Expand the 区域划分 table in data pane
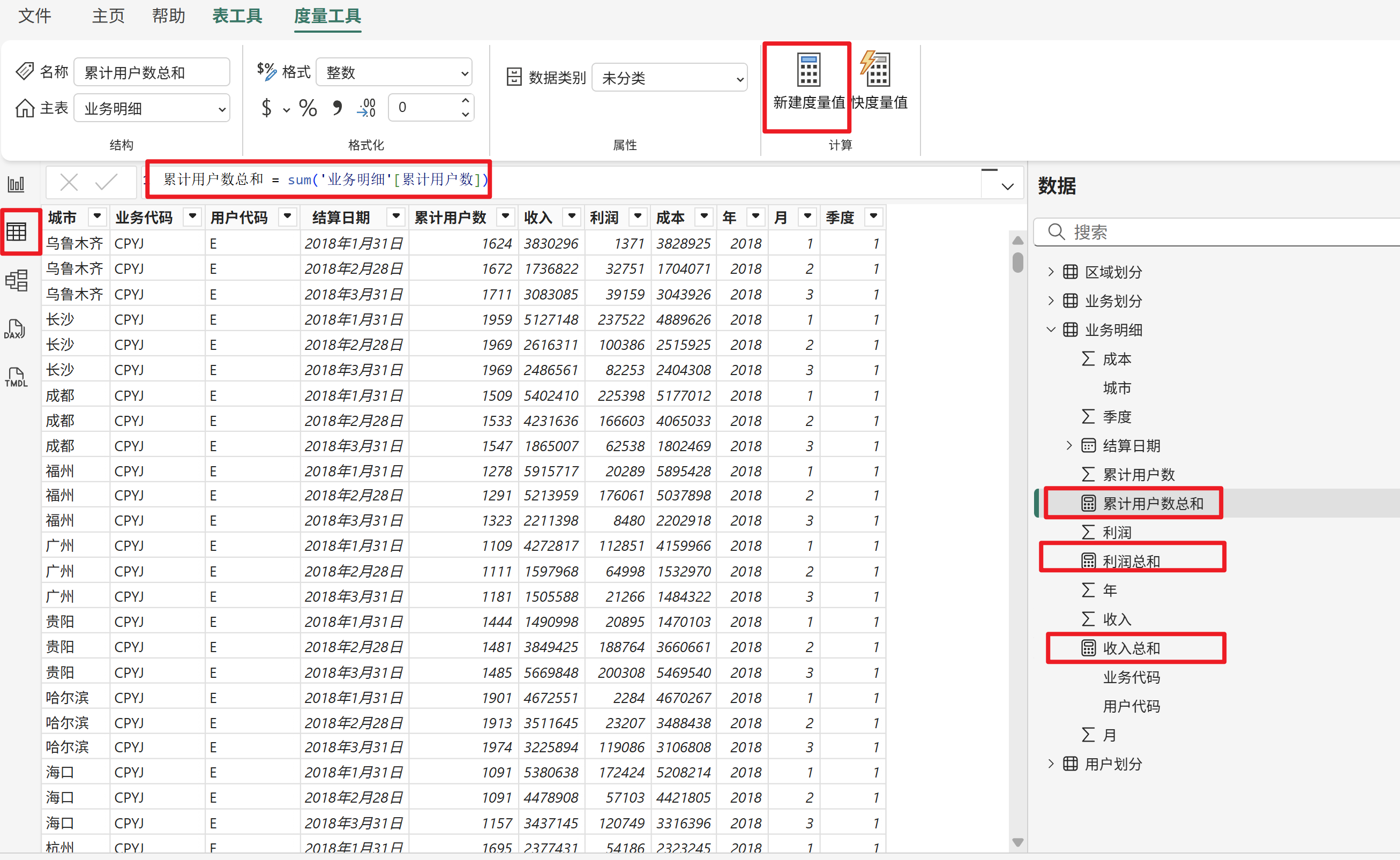 [x=1051, y=272]
